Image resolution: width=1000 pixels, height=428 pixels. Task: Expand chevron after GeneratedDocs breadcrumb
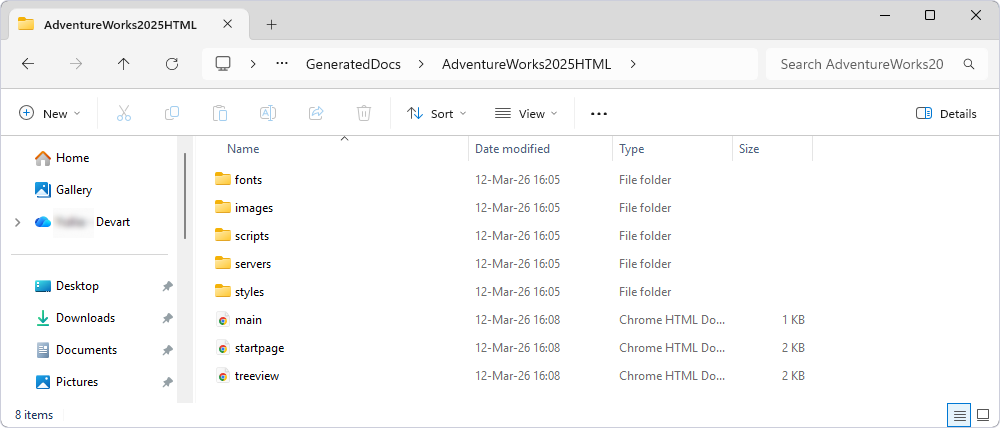(x=421, y=64)
